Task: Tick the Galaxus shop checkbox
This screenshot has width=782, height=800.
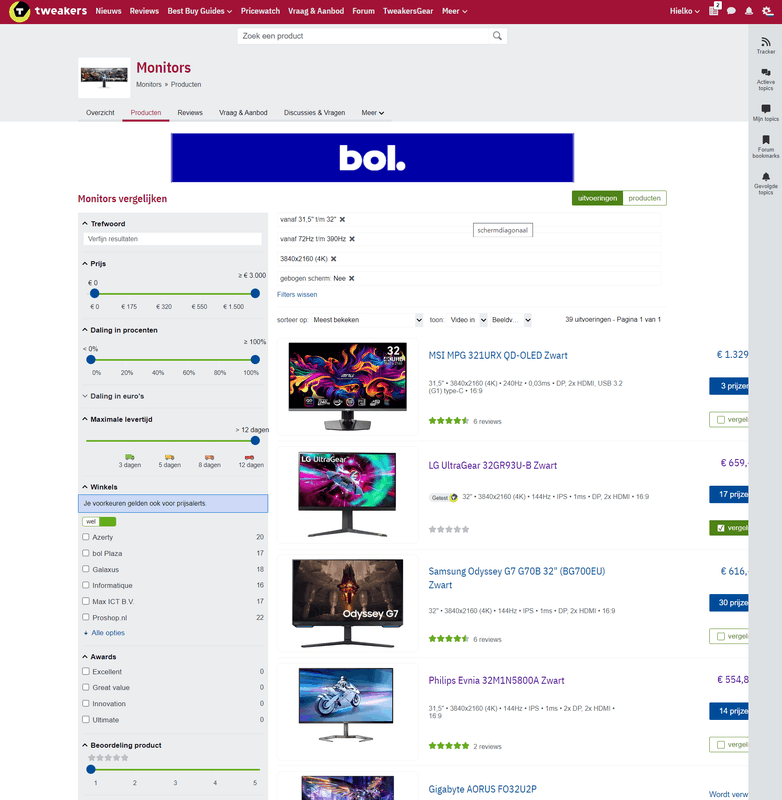Action: point(86,569)
